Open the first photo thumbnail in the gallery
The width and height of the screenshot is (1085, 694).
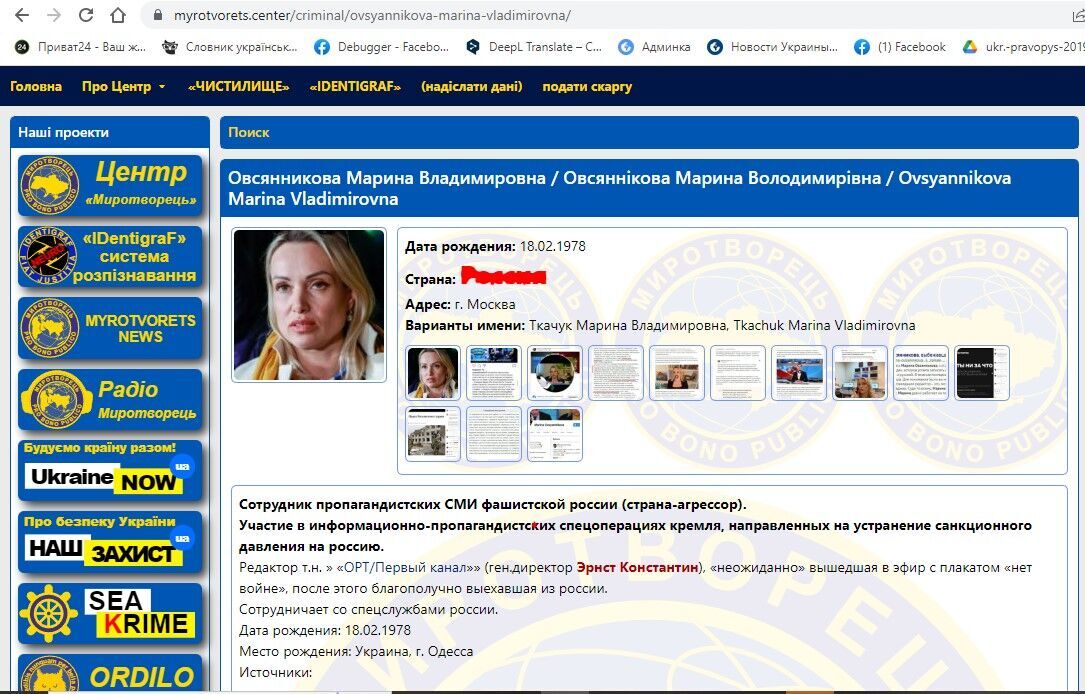[x=432, y=372]
